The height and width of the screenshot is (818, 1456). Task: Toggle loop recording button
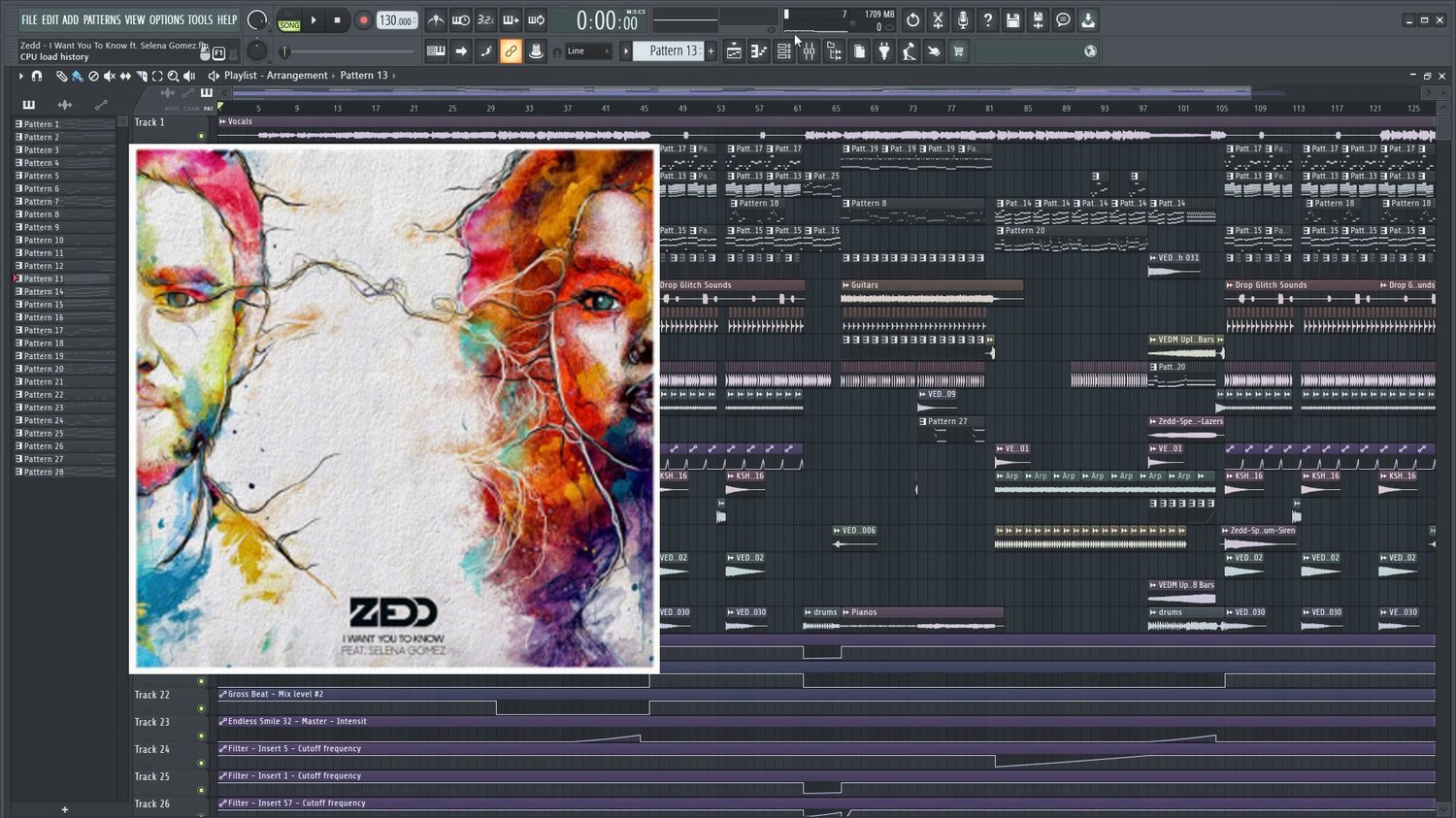(x=536, y=19)
